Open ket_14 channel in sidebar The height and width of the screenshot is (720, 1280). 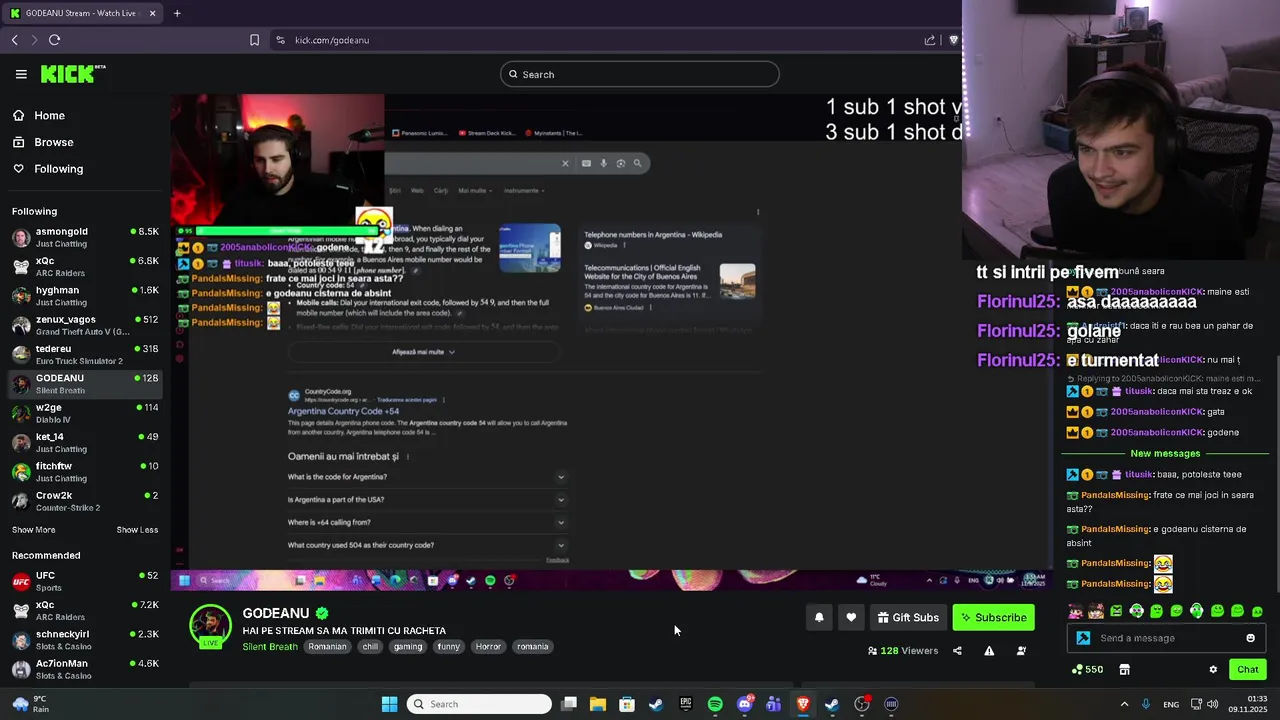pos(85,442)
